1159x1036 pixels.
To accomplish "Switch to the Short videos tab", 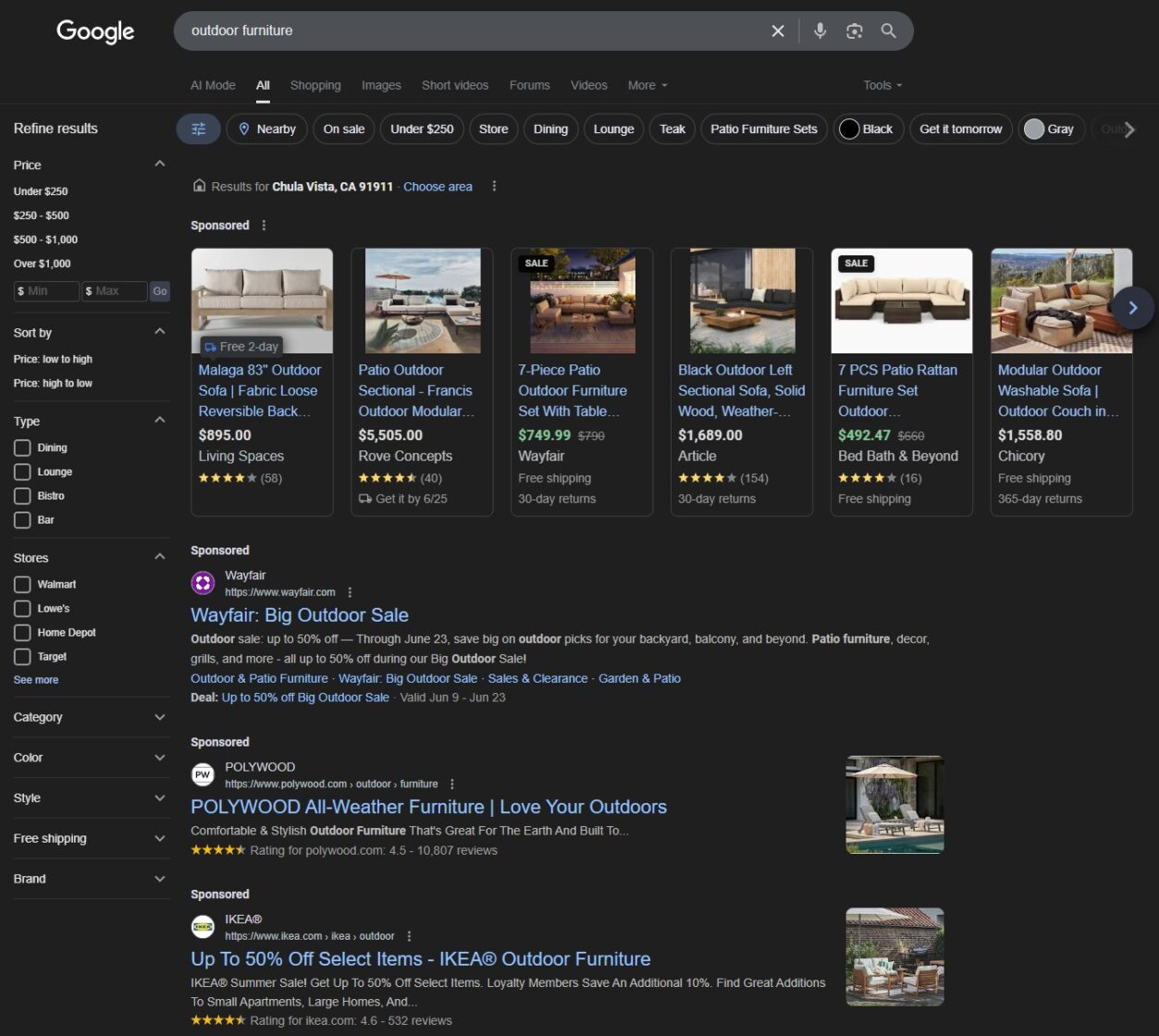I will point(455,85).
